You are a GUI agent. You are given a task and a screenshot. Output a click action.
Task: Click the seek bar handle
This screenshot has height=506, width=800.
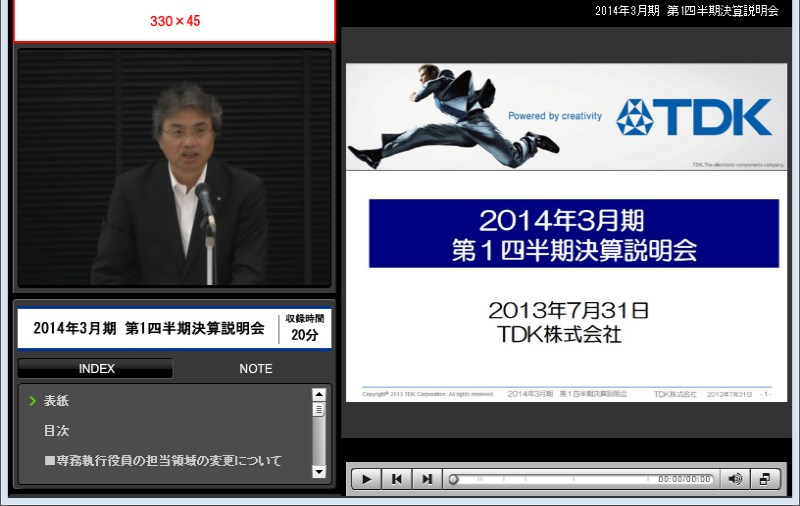[453, 479]
